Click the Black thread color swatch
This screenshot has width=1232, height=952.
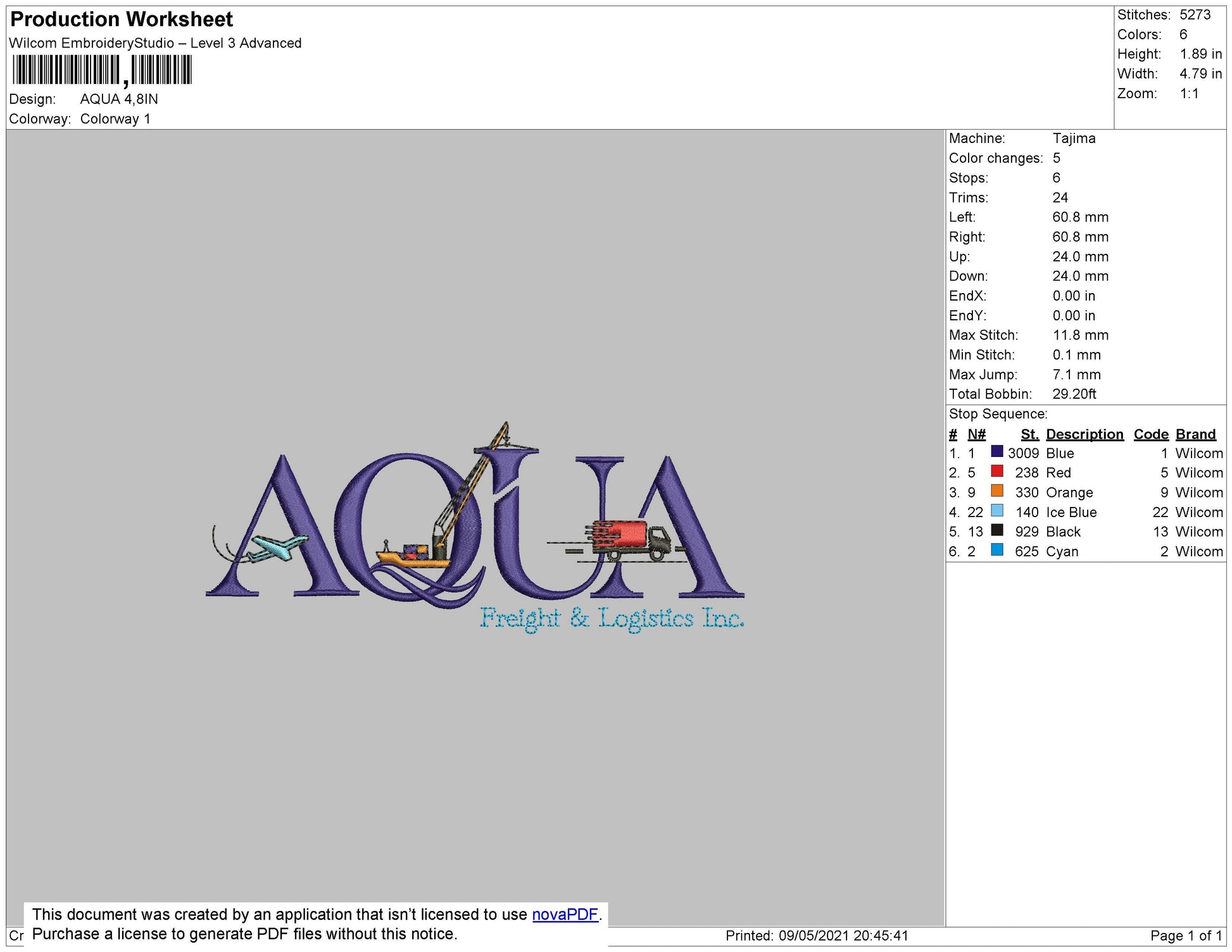996,530
